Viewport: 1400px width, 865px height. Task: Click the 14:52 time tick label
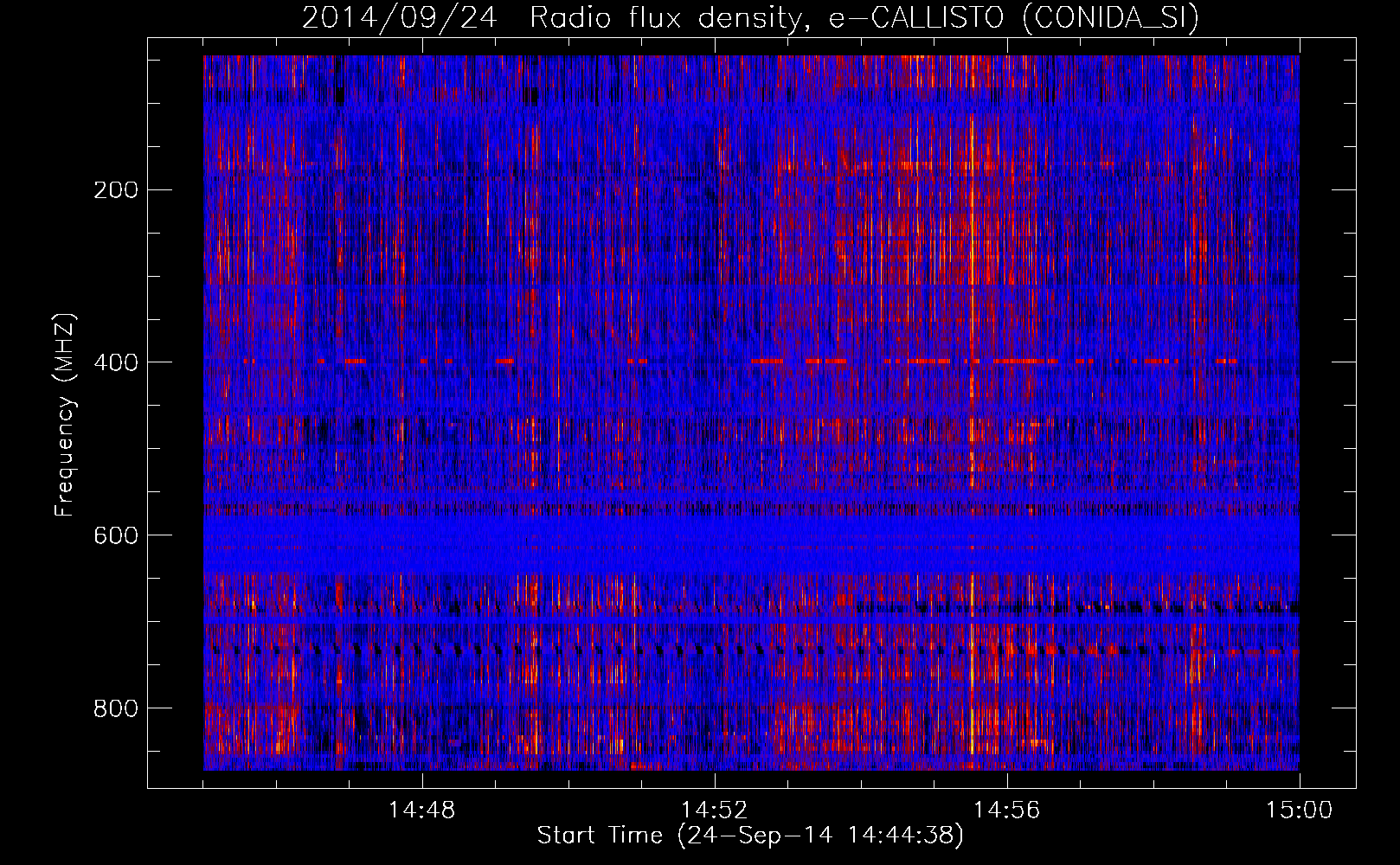(x=715, y=811)
